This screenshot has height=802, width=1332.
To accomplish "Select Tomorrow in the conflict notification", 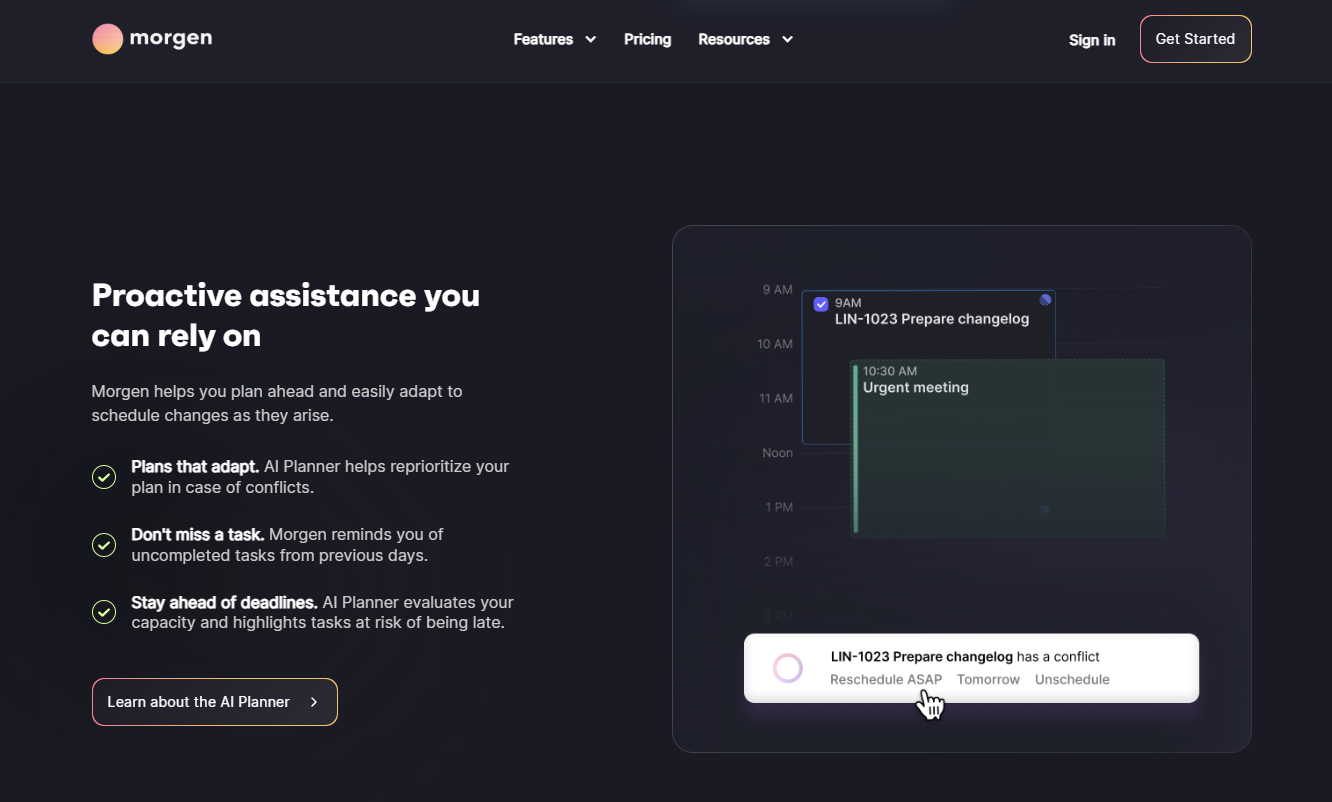I will [988, 679].
